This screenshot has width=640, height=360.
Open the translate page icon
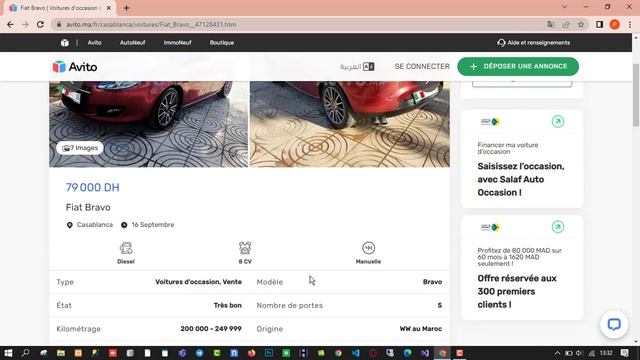(551, 24)
